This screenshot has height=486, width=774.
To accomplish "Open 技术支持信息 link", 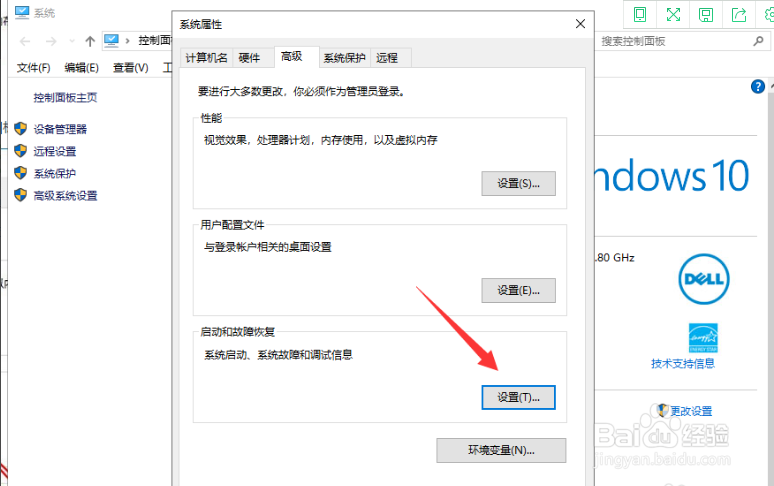I will [683, 364].
